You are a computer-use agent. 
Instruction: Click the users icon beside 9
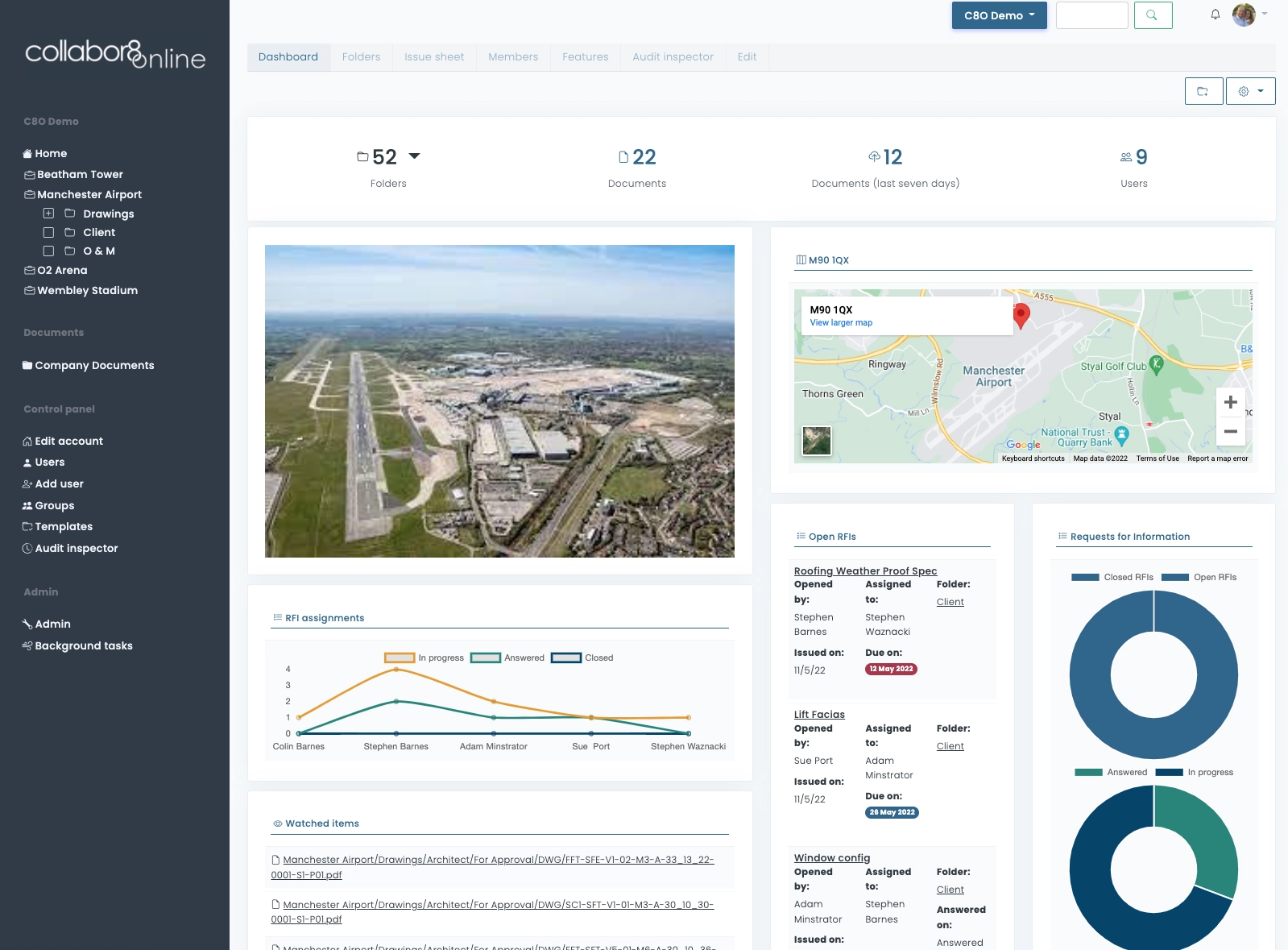pyautogui.click(x=1126, y=157)
